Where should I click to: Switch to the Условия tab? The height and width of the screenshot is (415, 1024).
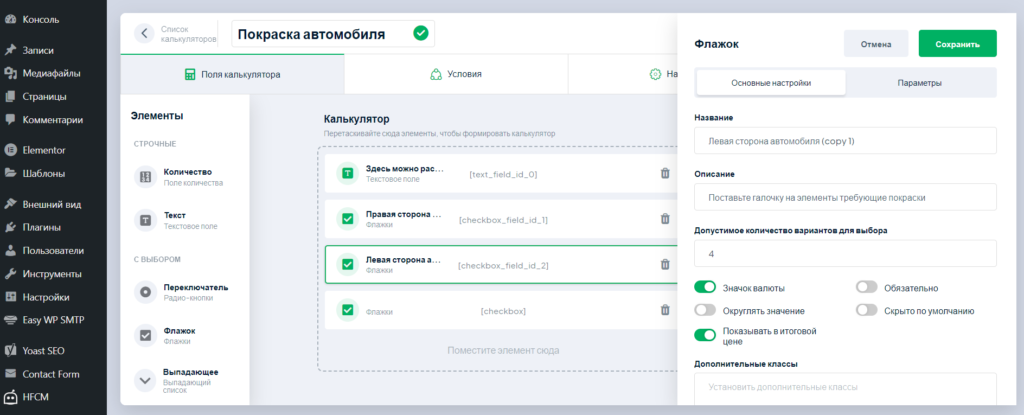point(456,75)
